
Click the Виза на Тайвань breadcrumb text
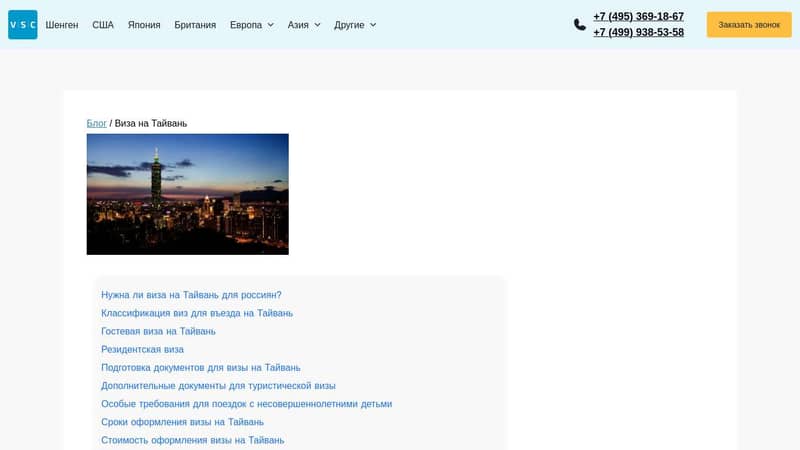click(x=151, y=123)
